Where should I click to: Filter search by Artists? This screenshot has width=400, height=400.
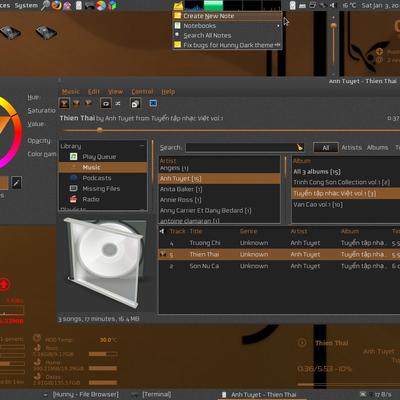pyautogui.click(x=351, y=147)
